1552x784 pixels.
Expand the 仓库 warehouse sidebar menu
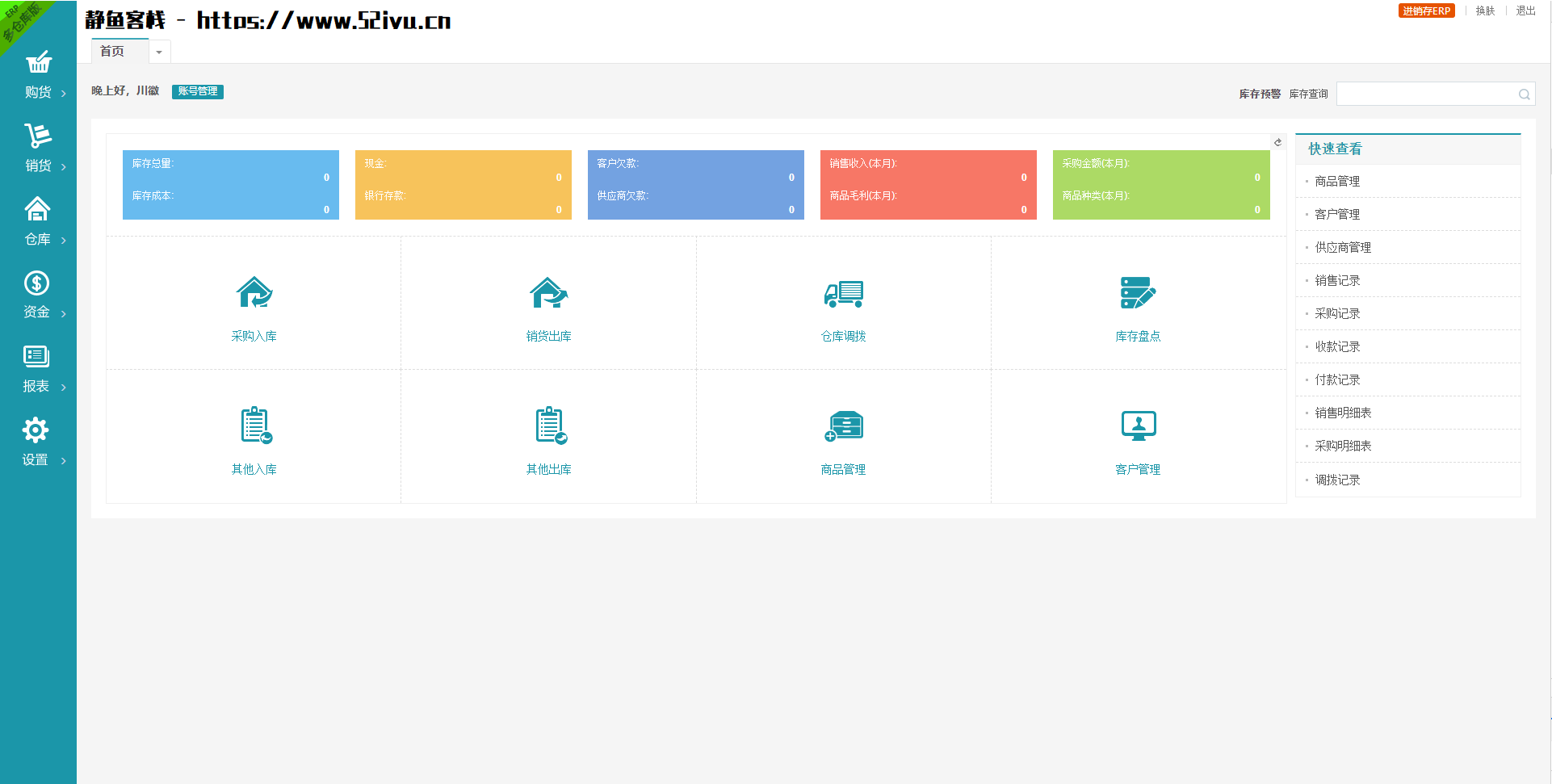point(38,222)
